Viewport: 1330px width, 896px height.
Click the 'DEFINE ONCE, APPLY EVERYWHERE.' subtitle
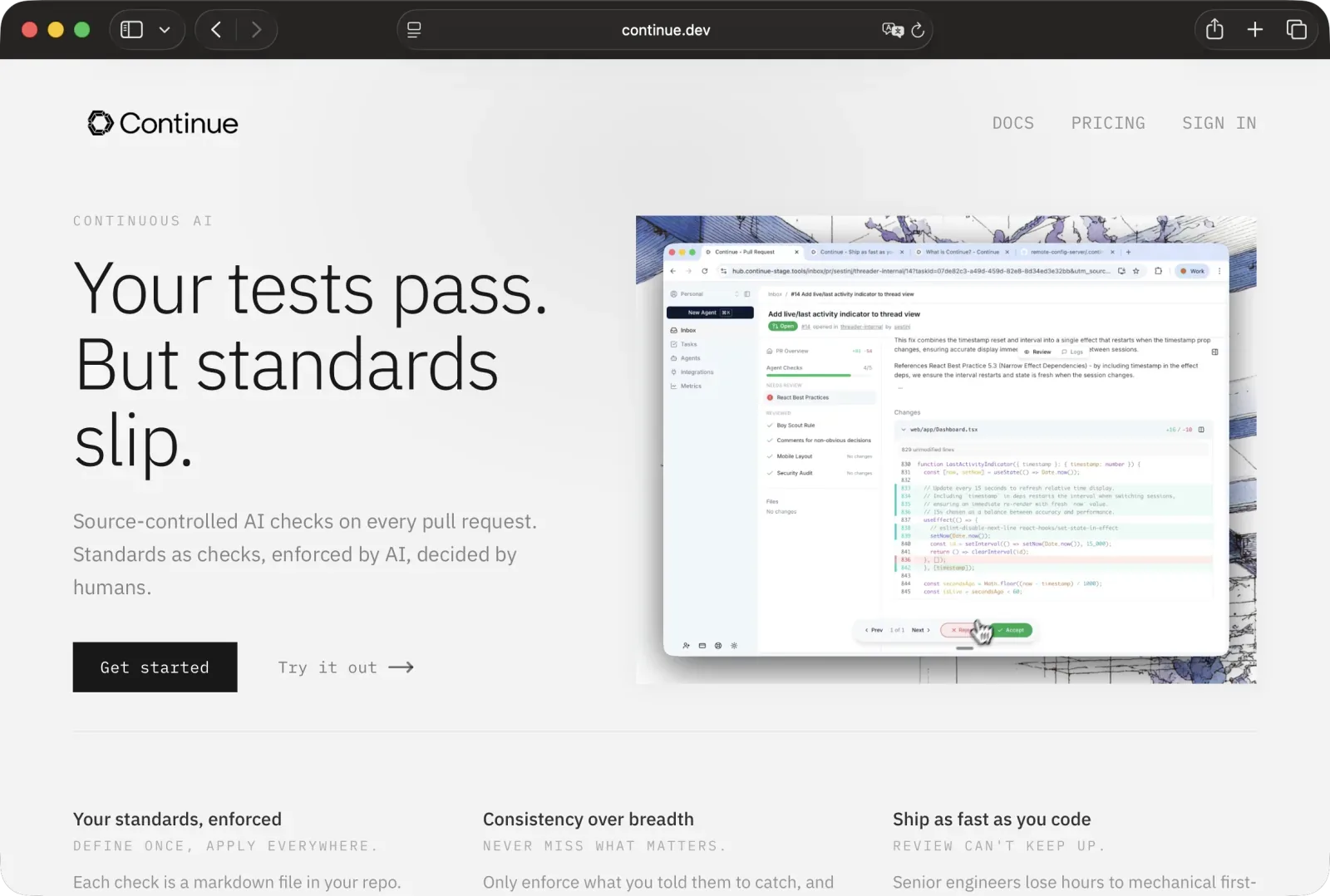[x=225, y=846]
